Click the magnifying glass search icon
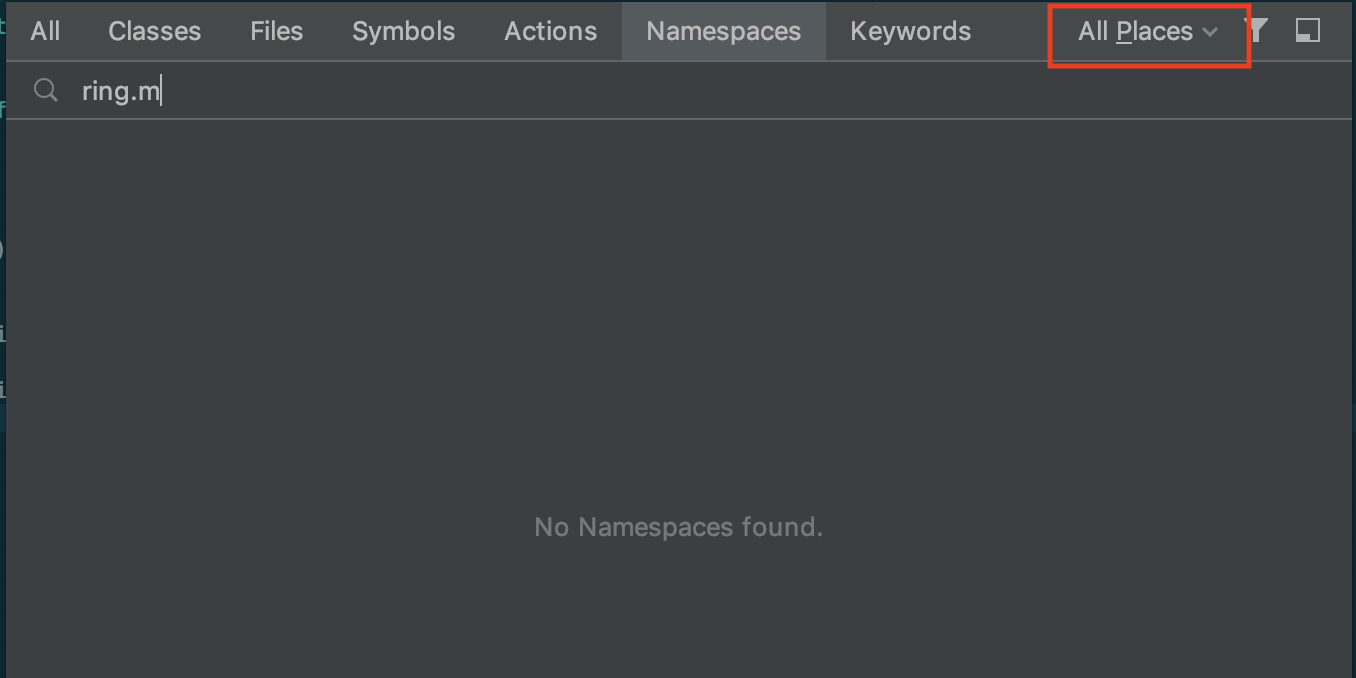The image size is (1356, 678). tap(45, 90)
